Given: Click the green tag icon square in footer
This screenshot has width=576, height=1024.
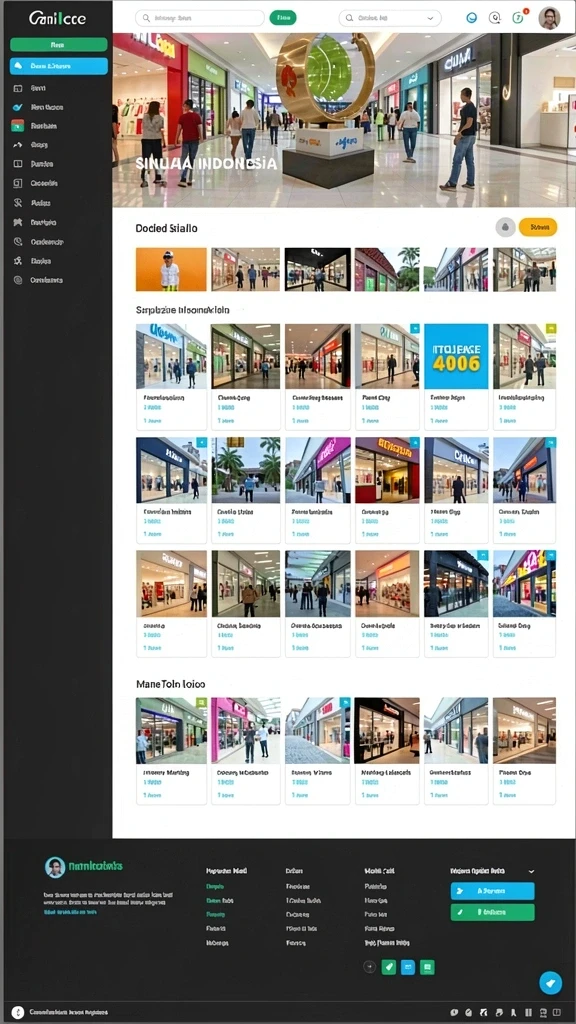Looking at the screenshot, I should [x=389, y=967].
